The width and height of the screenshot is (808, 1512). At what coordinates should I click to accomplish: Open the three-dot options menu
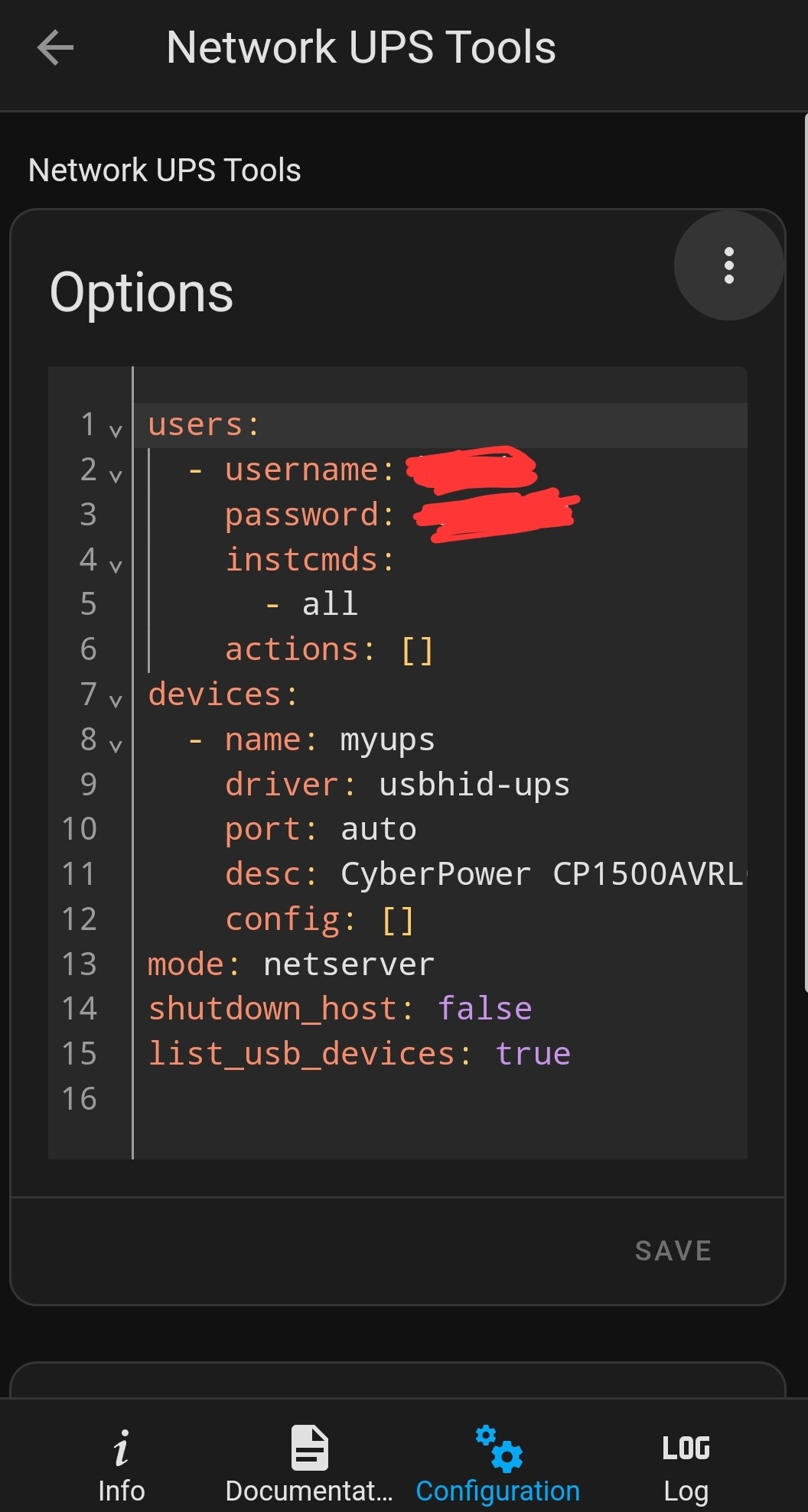coord(729,265)
